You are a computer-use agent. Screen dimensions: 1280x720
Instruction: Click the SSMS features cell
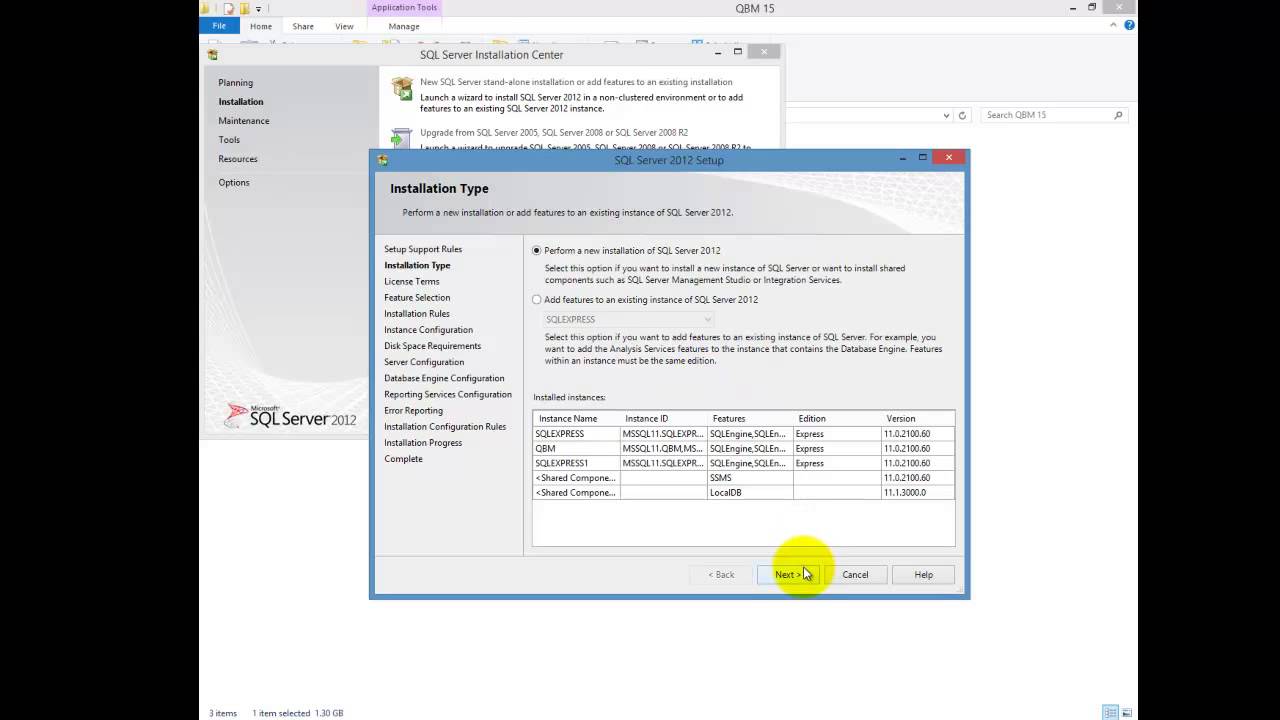click(750, 478)
